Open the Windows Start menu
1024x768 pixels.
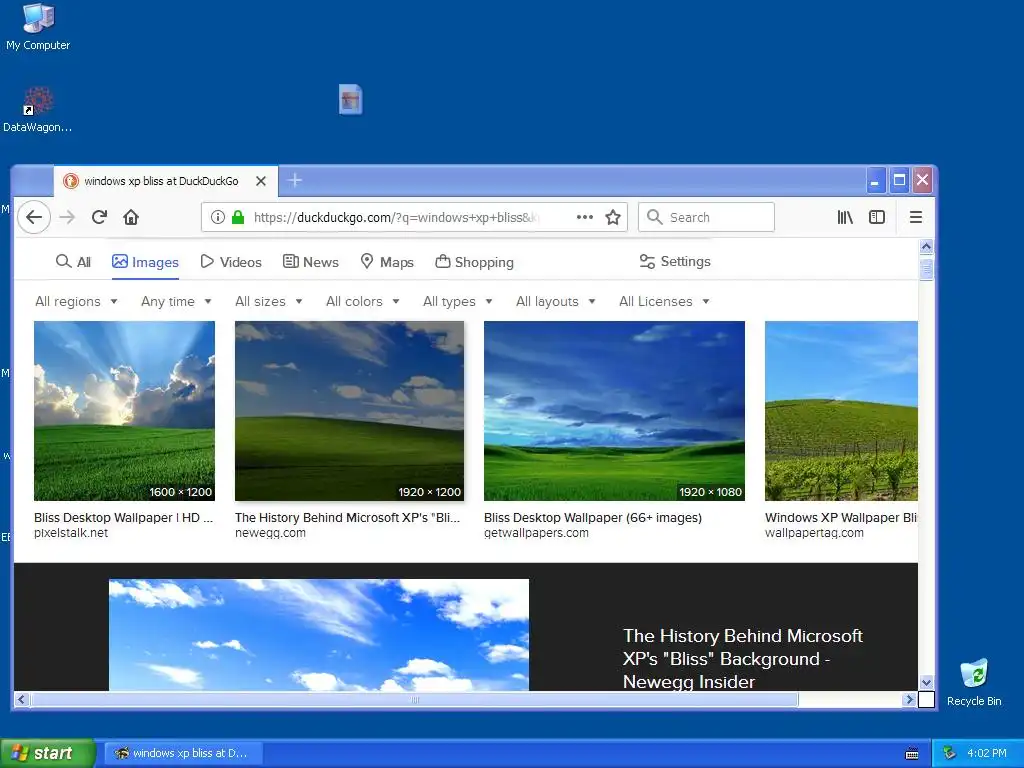point(48,753)
